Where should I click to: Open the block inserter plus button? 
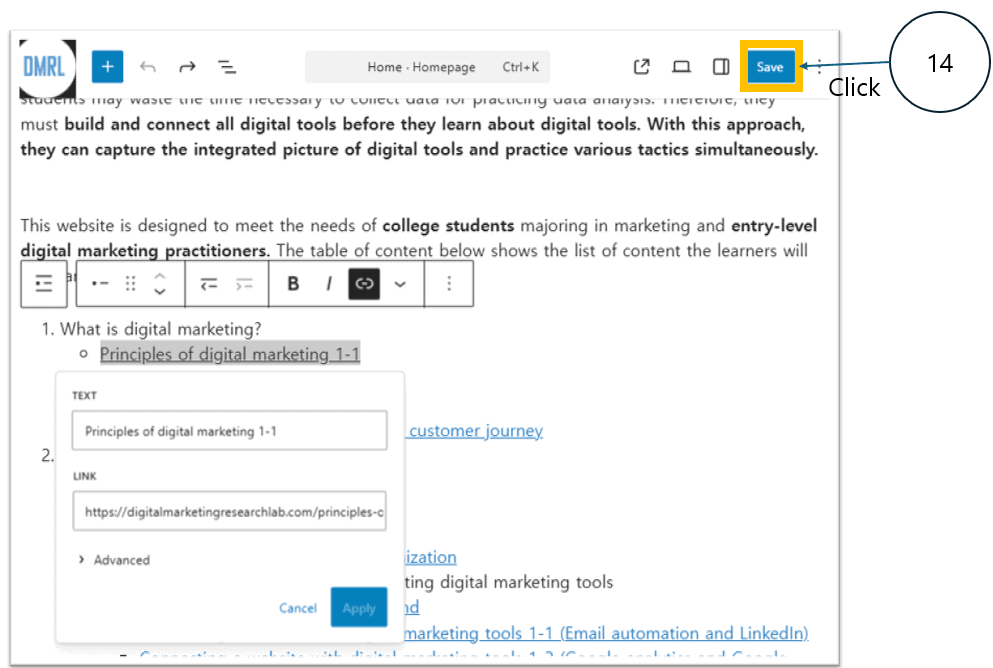[107, 67]
